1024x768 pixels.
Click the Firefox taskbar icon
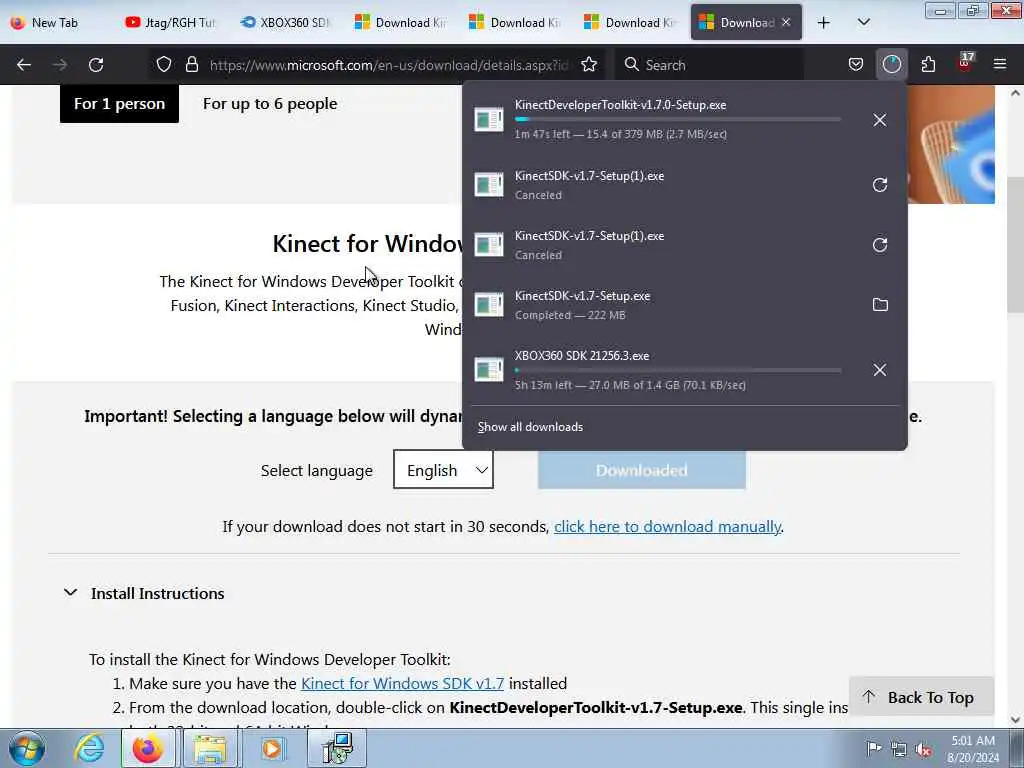click(148, 748)
